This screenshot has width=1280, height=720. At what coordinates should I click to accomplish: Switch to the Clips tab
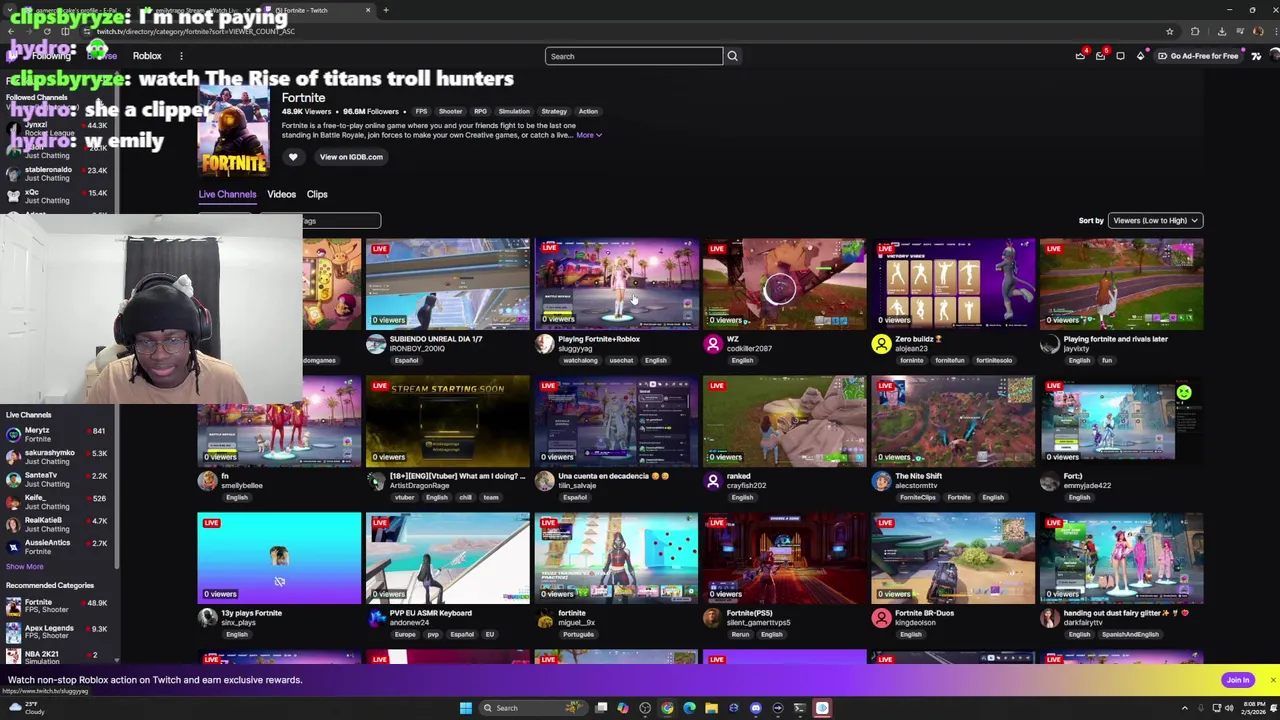317,194
